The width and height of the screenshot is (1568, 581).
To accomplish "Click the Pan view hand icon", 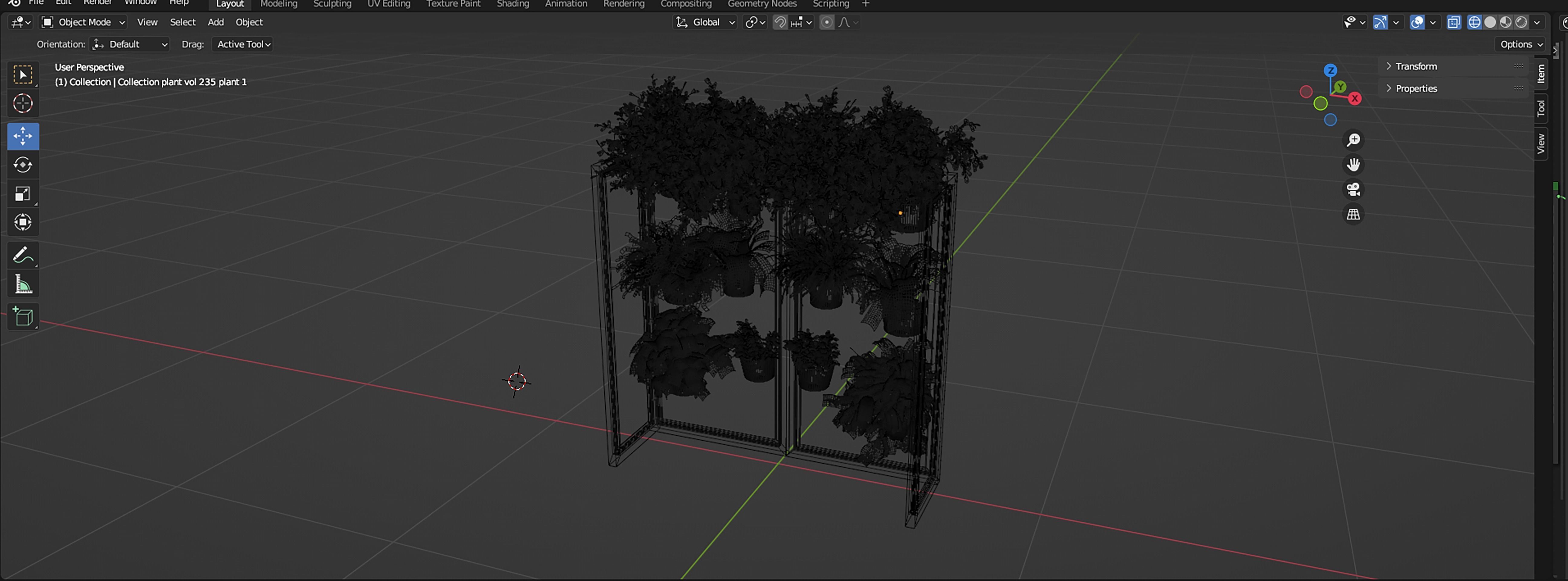I will [x=1353, y=165].
